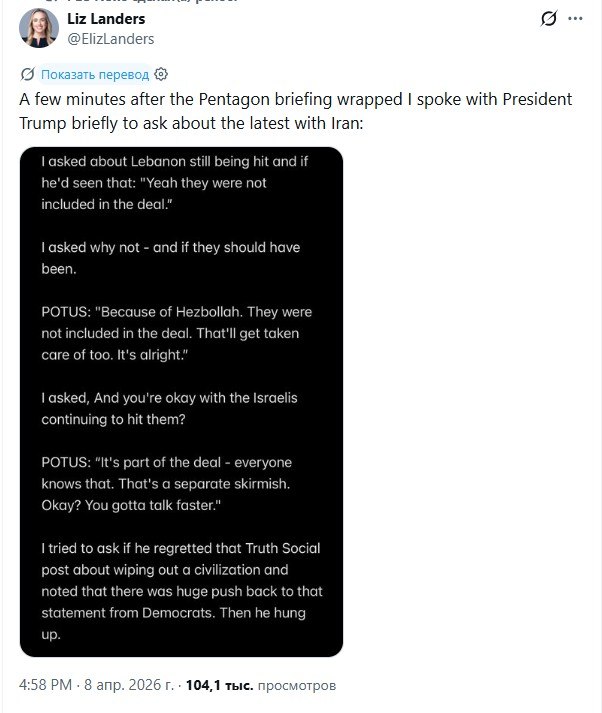
Task: Open the Grok explain icon
Action: tap(549, 19)
